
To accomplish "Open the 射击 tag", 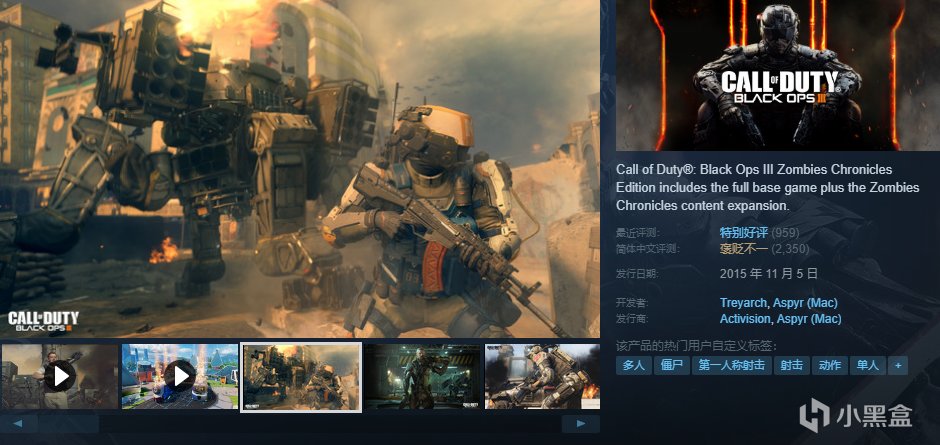I will pos(792,365).
